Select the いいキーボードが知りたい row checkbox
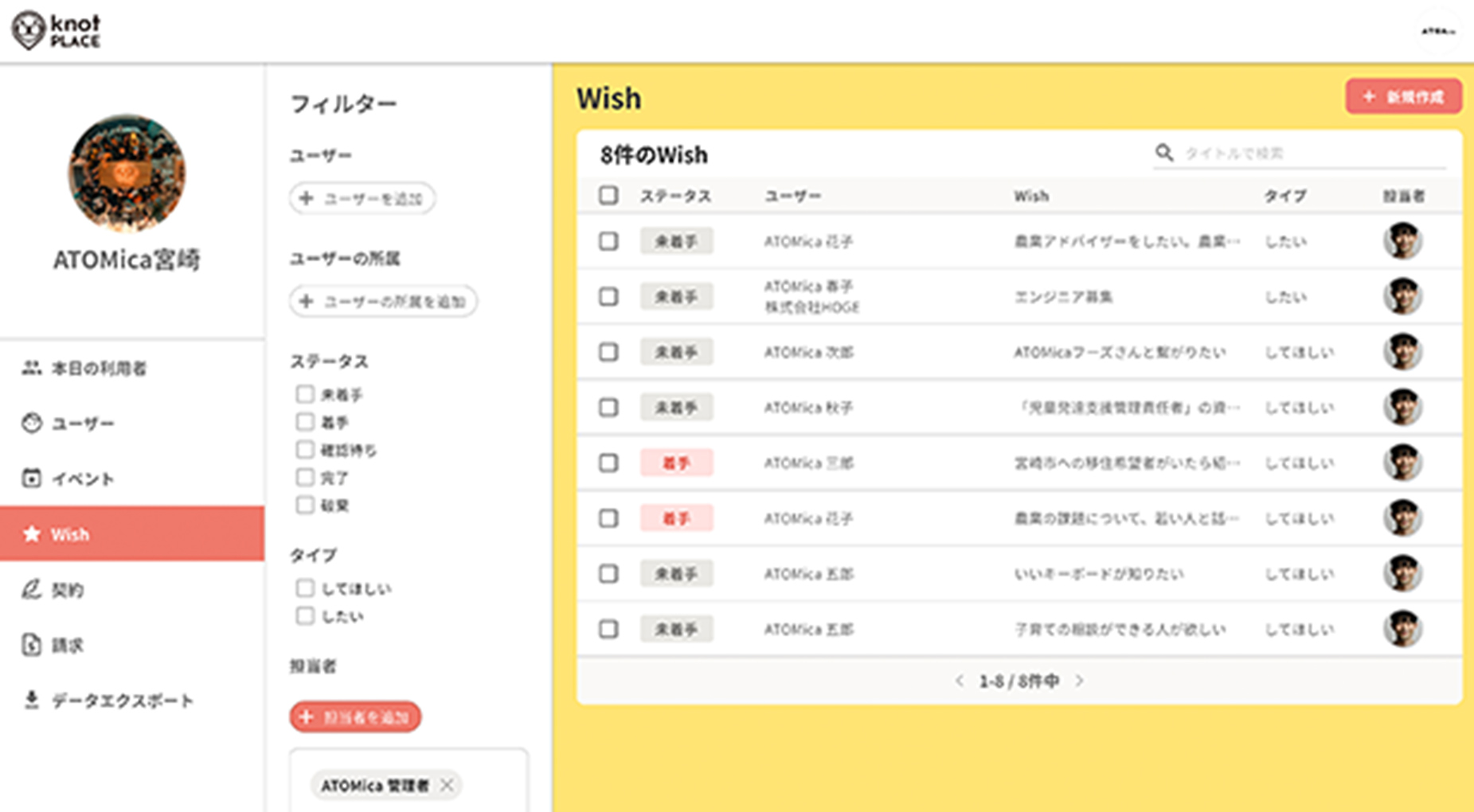This screenshot has height=812, width=1474. (608, 574)
